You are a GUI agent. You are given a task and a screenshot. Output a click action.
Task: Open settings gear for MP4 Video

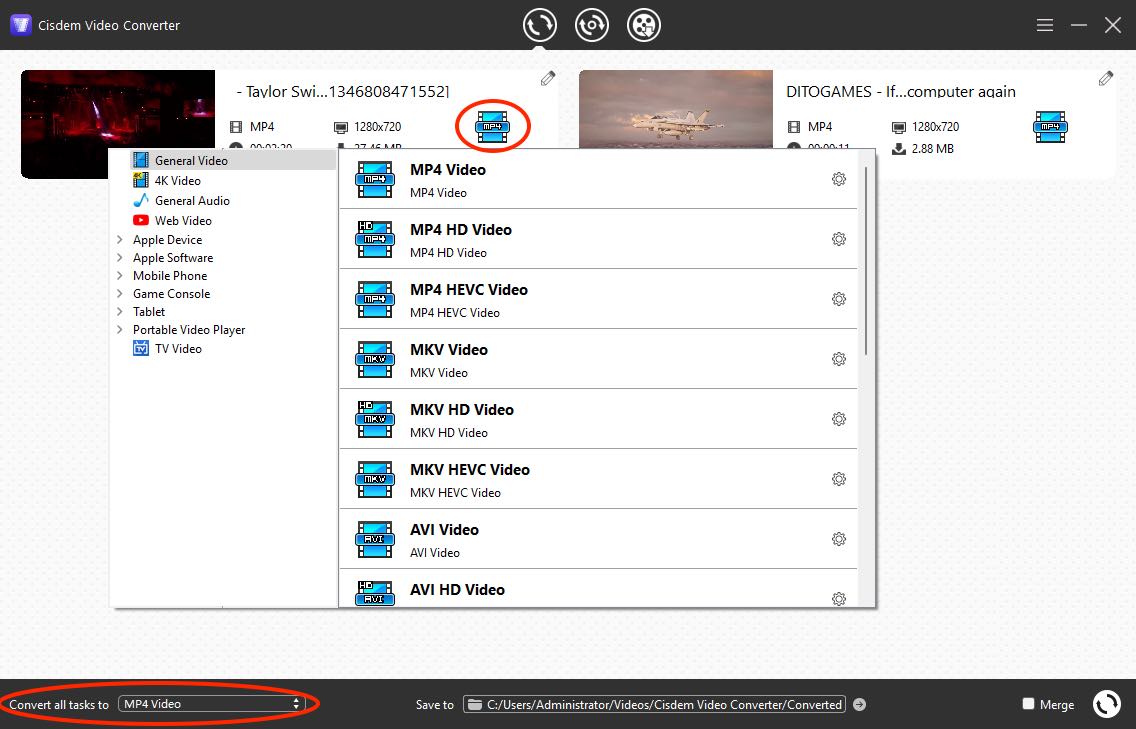[839, 179]
